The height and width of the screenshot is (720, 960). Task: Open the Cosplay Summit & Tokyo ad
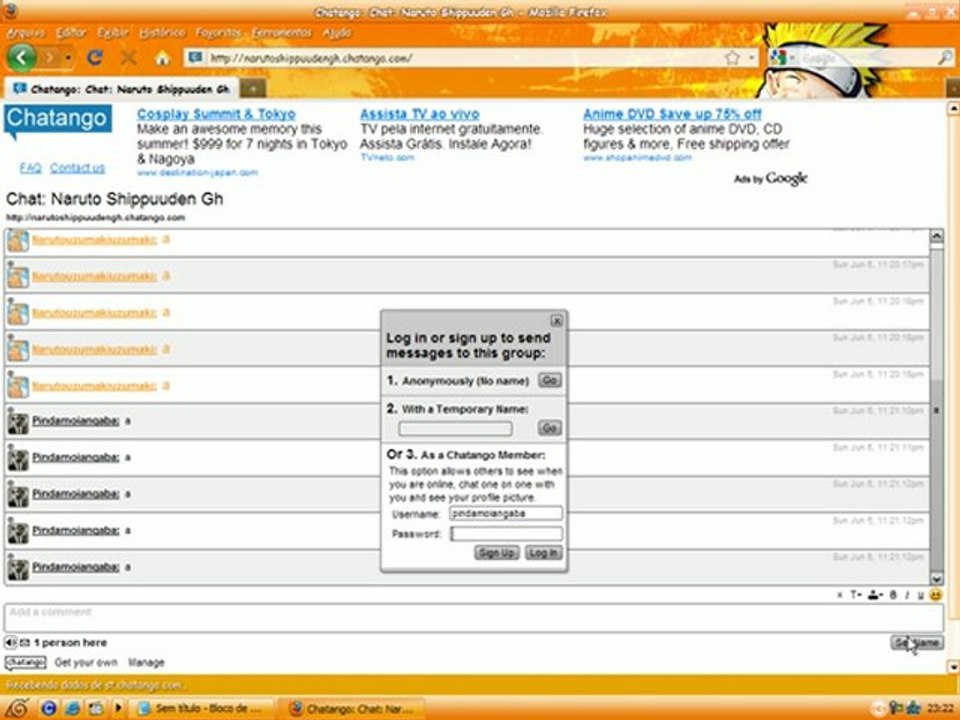pos(216,114)
